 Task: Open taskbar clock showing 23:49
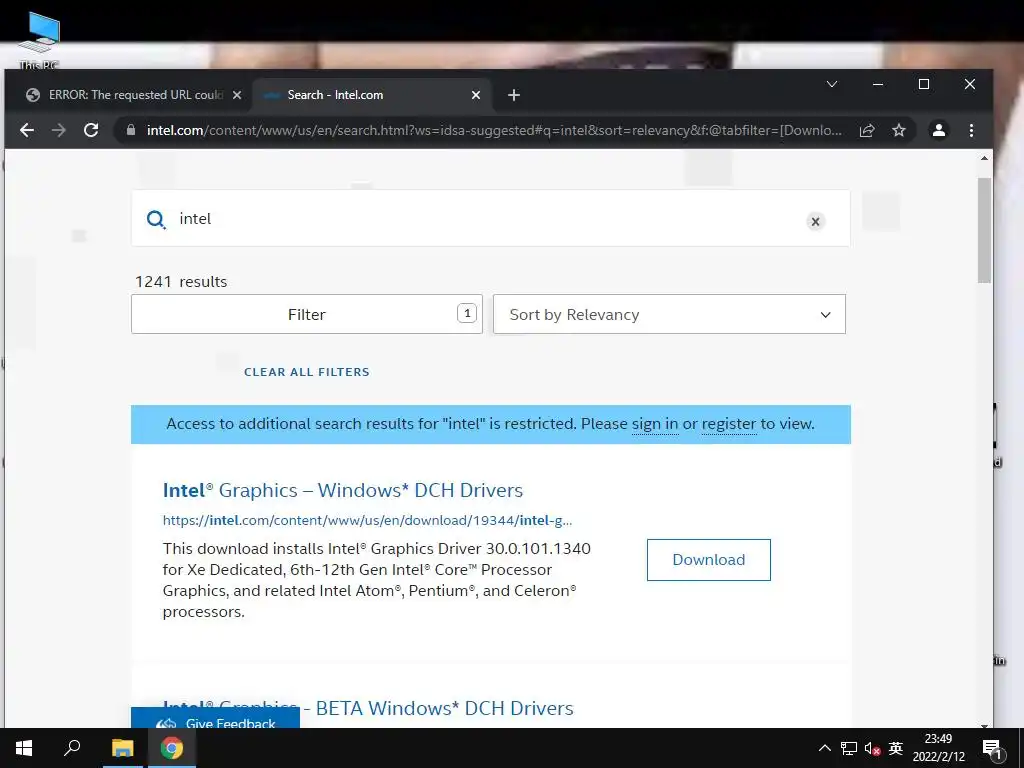click(938, 748)
